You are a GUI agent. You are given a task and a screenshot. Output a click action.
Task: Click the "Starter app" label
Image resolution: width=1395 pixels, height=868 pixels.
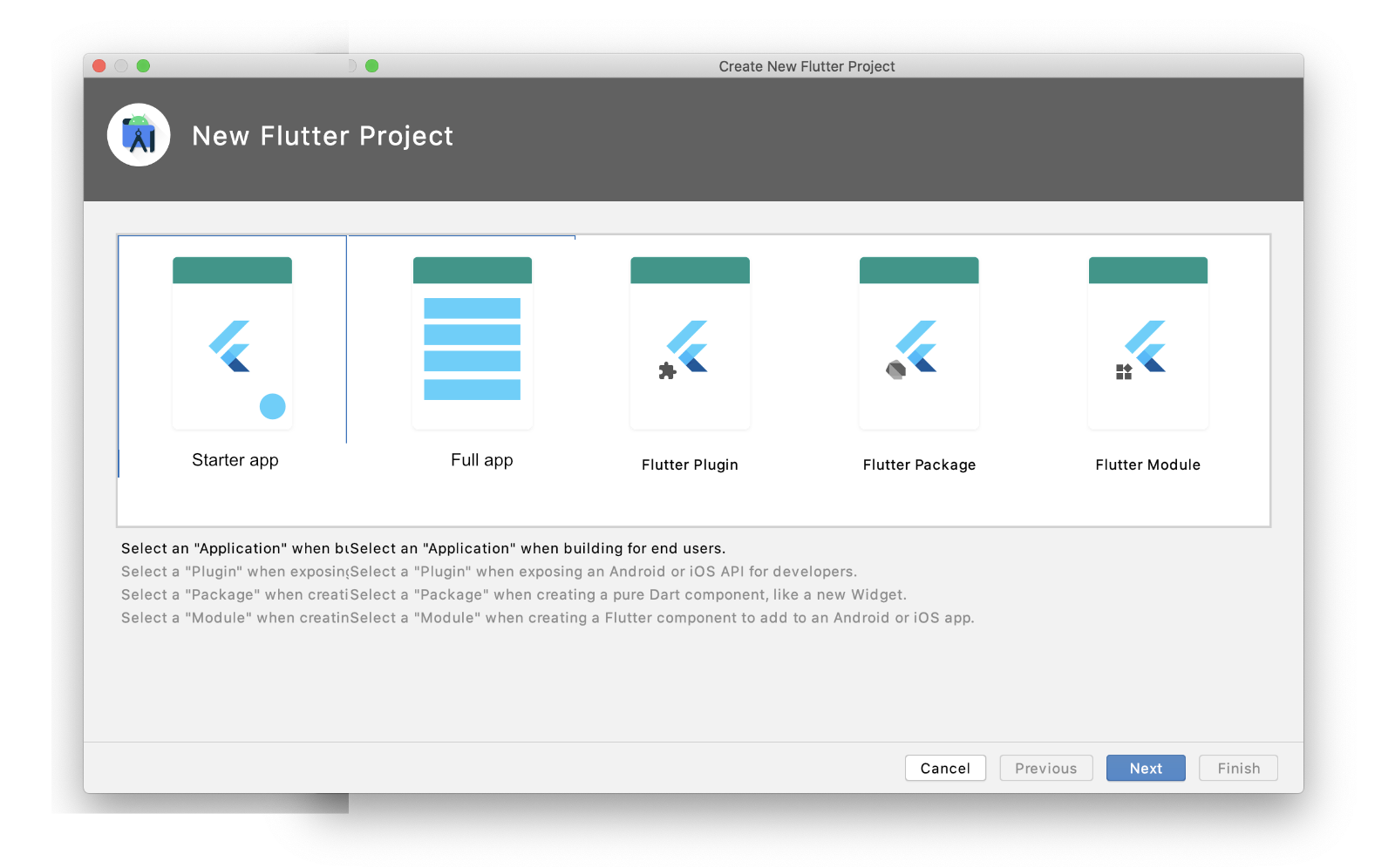click(x=235, y=460)
